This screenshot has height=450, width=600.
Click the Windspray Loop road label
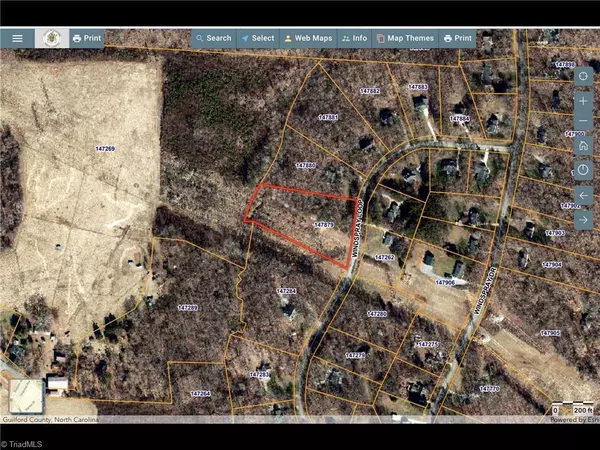357,229
